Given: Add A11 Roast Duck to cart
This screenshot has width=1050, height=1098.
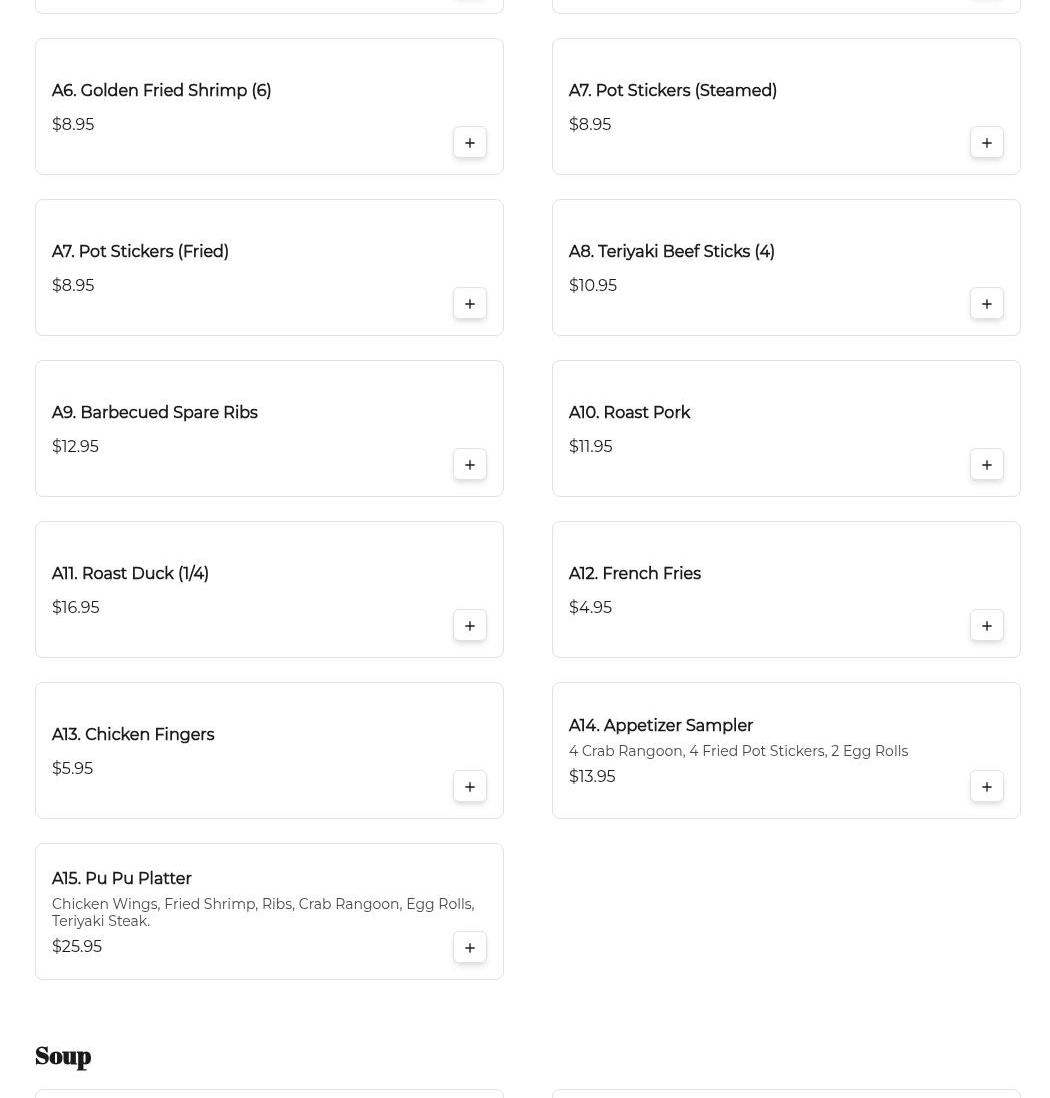Looking at the screenshot, I should 470,626.
